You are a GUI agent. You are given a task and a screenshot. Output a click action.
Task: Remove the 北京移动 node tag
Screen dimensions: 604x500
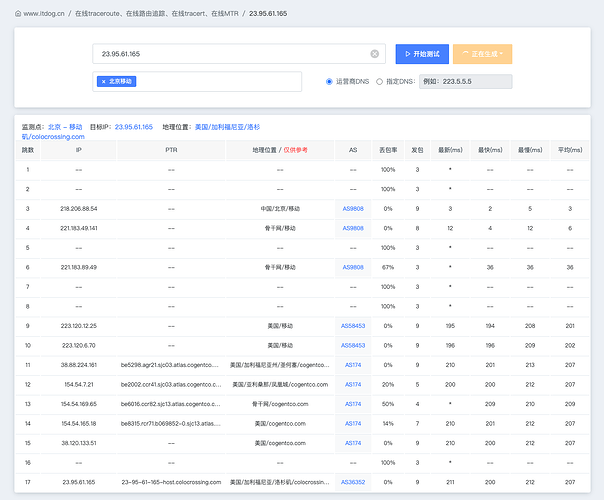pyautogui.click(x=103, y=82)
